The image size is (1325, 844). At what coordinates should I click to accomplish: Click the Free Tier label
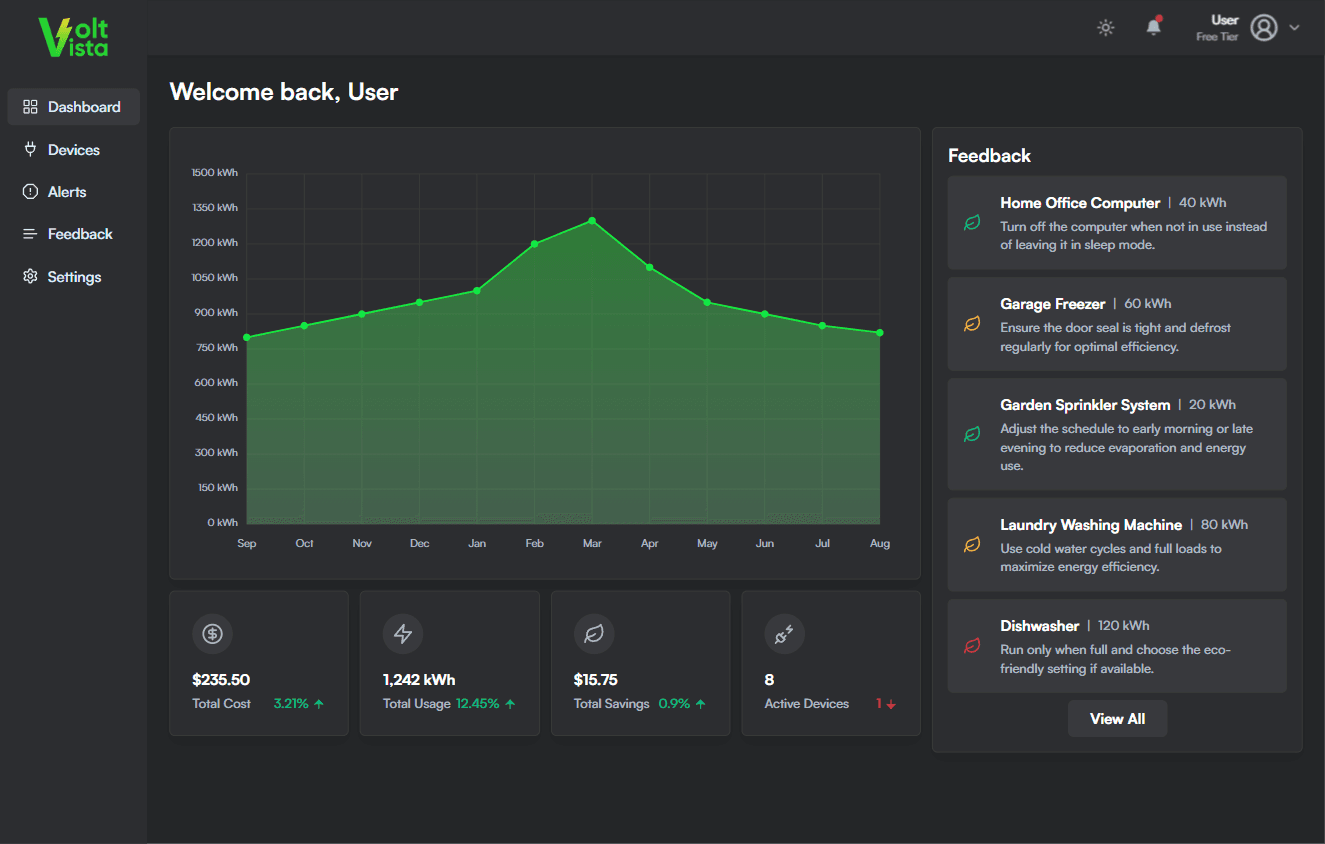point(1217,37)
